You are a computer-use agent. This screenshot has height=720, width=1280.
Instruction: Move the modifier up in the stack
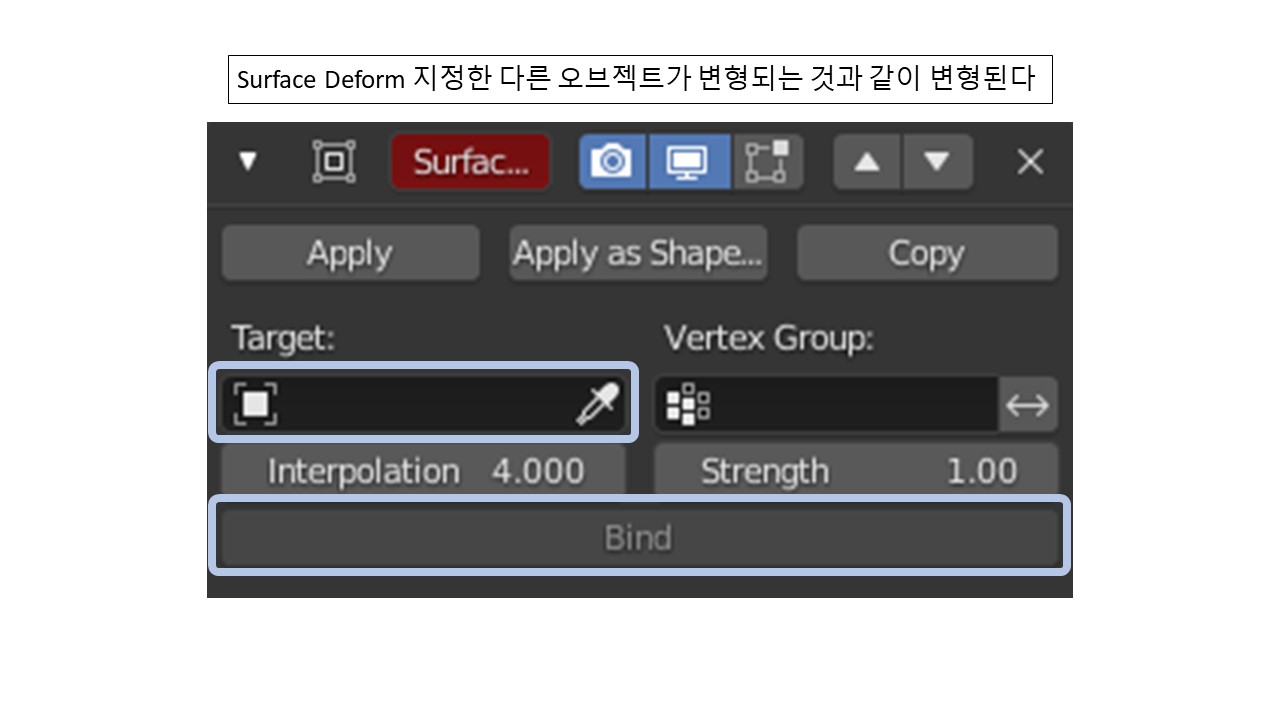[x=866, y=161]
